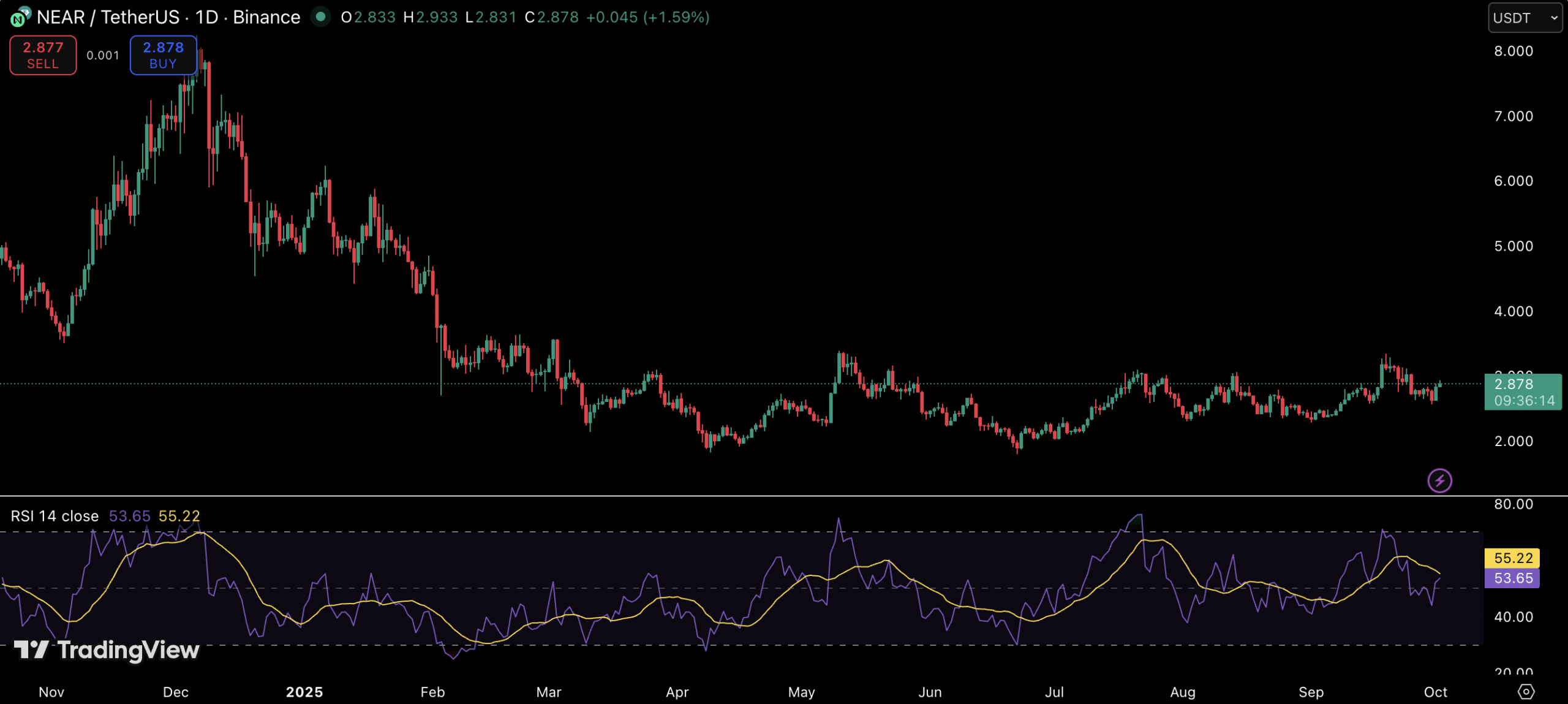Click the 0.001 spread value

point(103,55)
